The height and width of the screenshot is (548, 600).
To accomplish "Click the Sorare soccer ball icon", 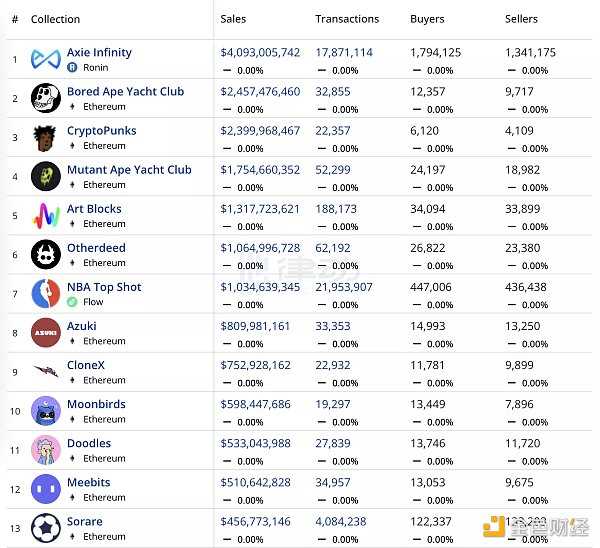I will click(46, 527).
